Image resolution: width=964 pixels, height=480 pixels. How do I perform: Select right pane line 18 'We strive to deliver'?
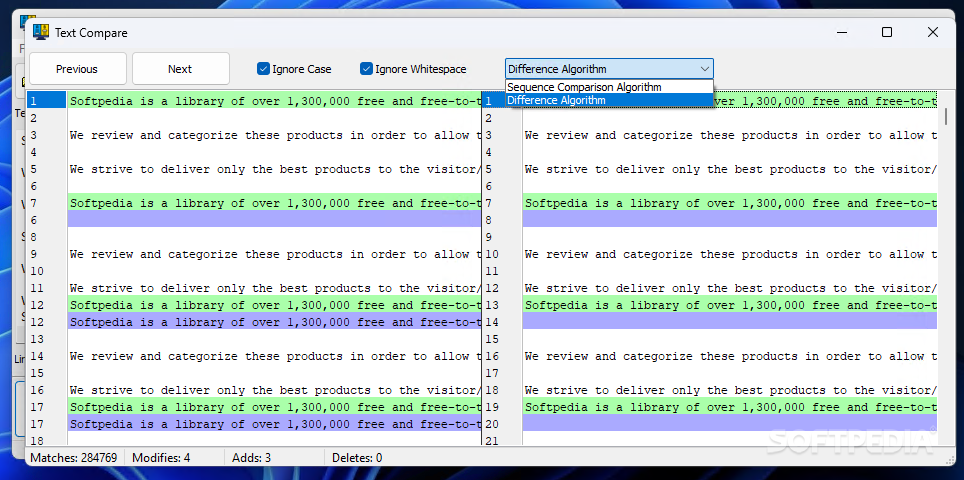pos(730,390)
